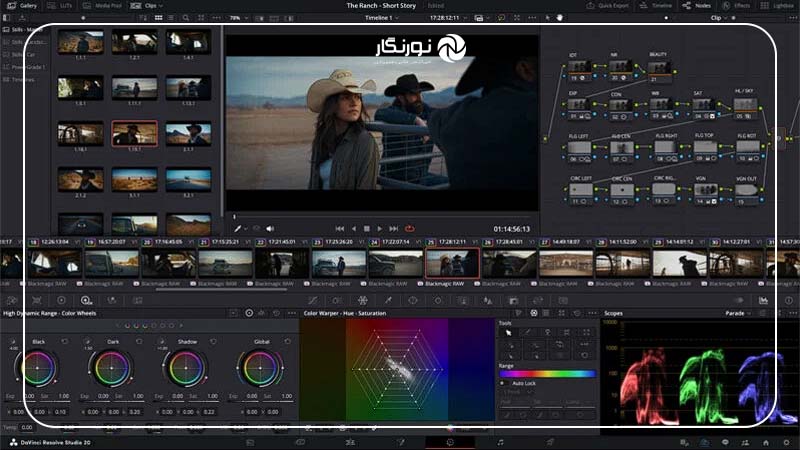Open the Info palette

pyautogui.click(x=789, y=301)
